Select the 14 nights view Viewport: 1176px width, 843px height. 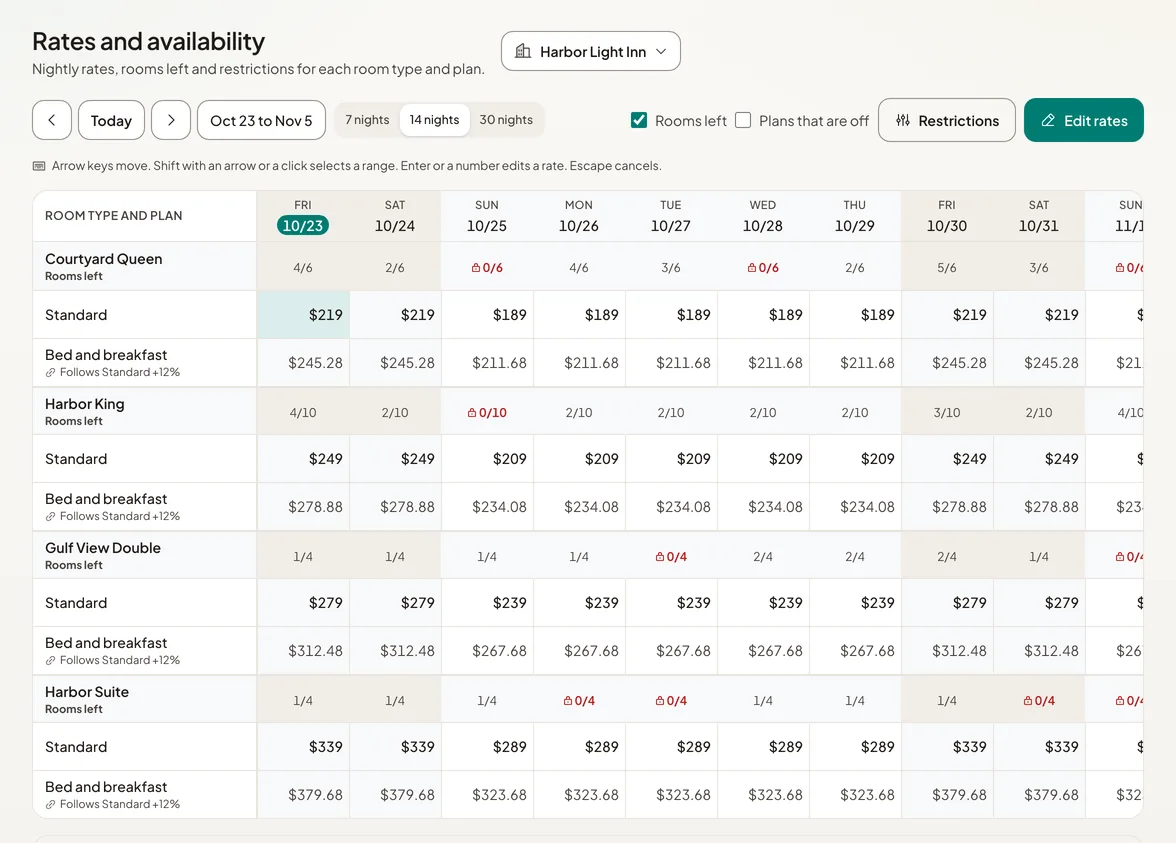[434, 120]
